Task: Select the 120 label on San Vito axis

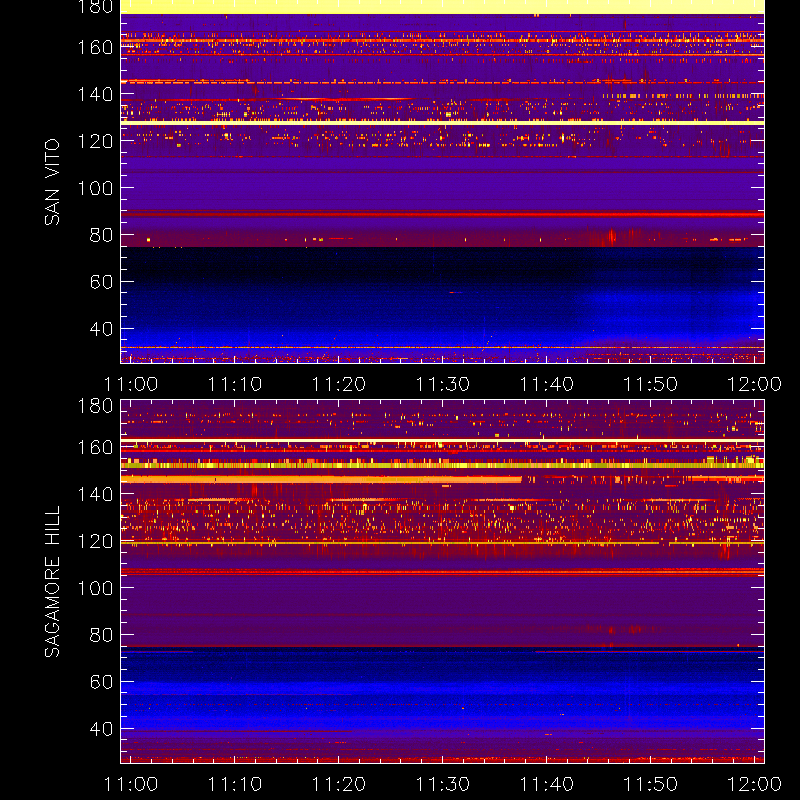Action: click(95, 141)
